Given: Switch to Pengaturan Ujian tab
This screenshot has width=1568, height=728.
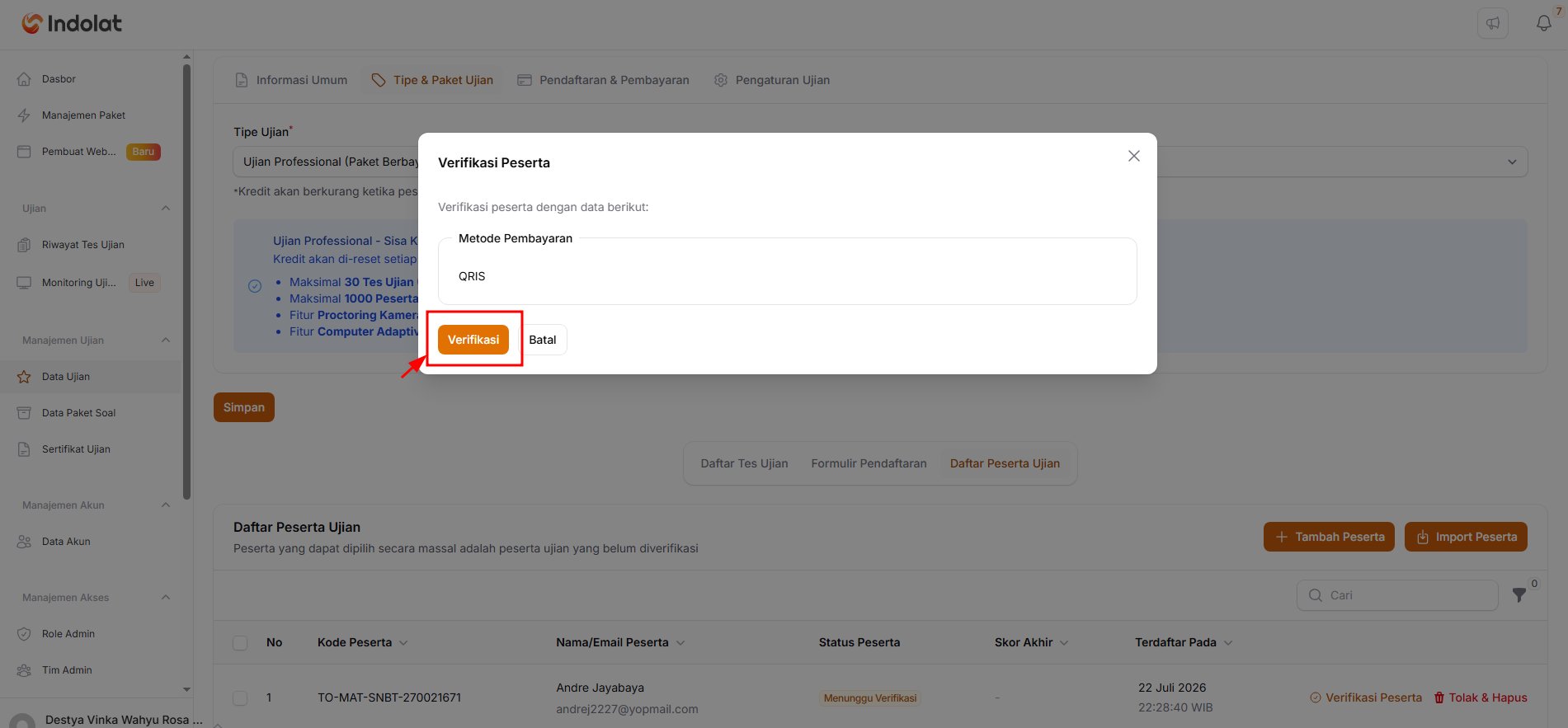Looking at the screenshot, I should point(772,80).
